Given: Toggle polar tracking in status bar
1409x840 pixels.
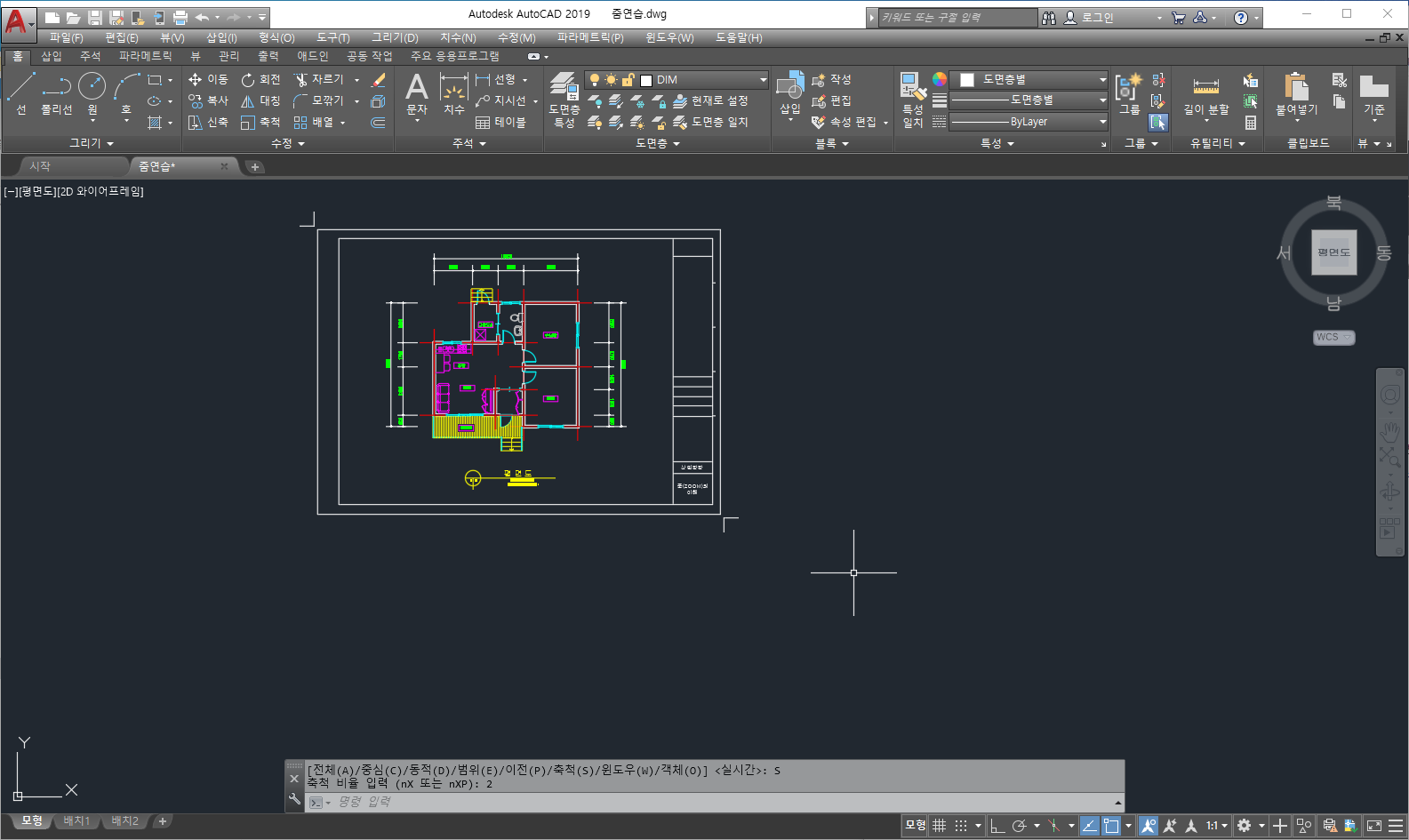Looking at the screenshot, I should coord(1020,826).
